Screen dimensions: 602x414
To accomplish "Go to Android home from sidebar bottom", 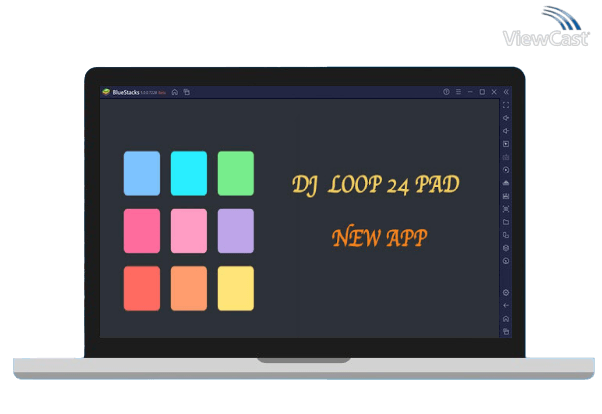I will (506, 319).
